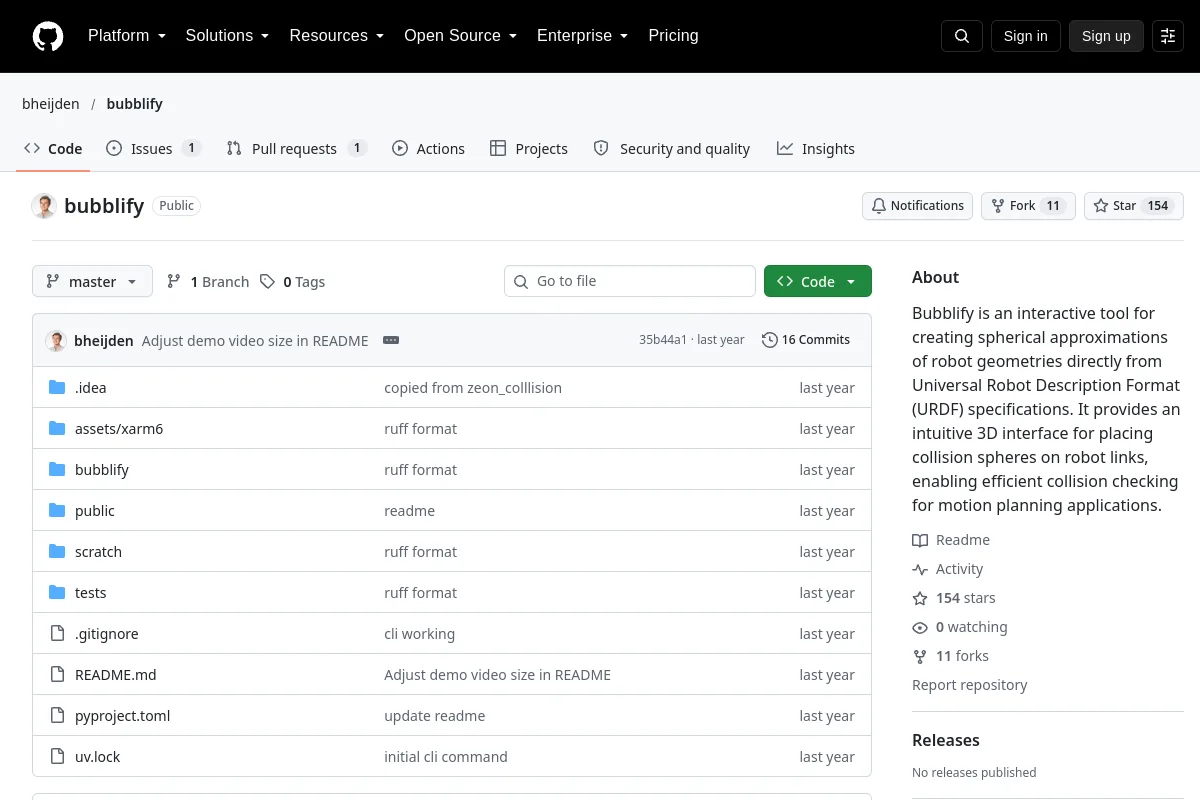Open the Insights tab
1200x800 pixels.
pyautogui.click(x=816, y=149)
